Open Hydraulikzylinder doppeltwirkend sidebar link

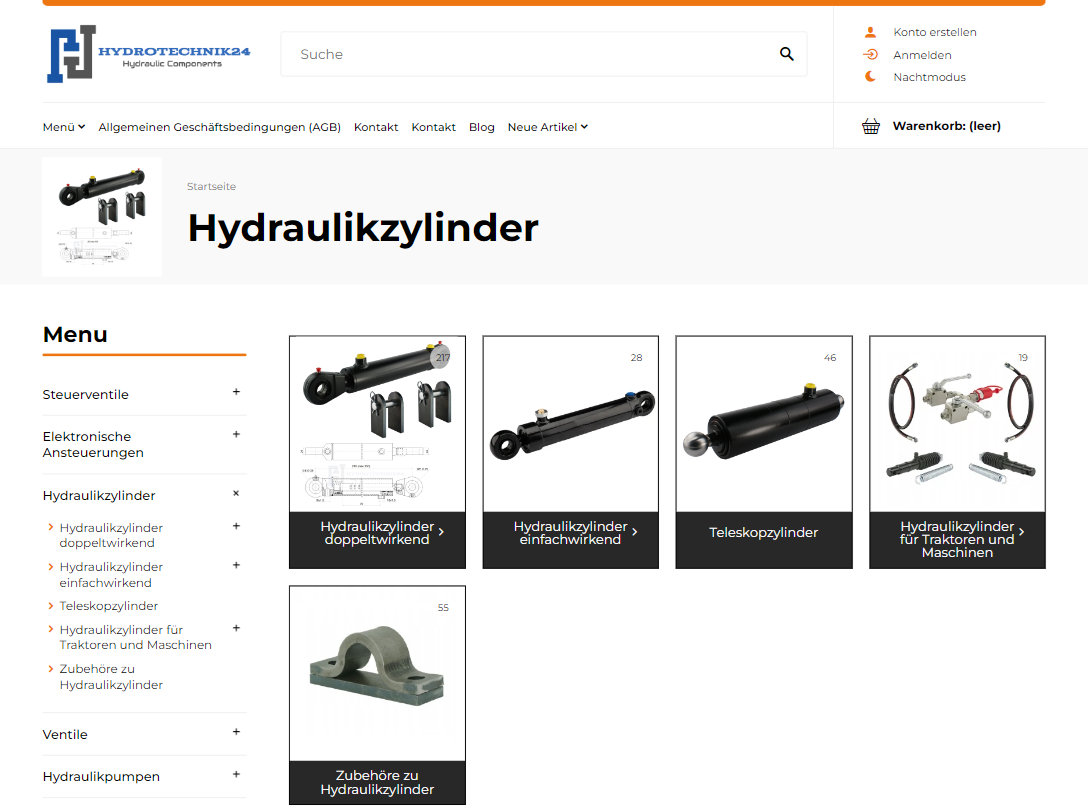(x=111, y=535)
